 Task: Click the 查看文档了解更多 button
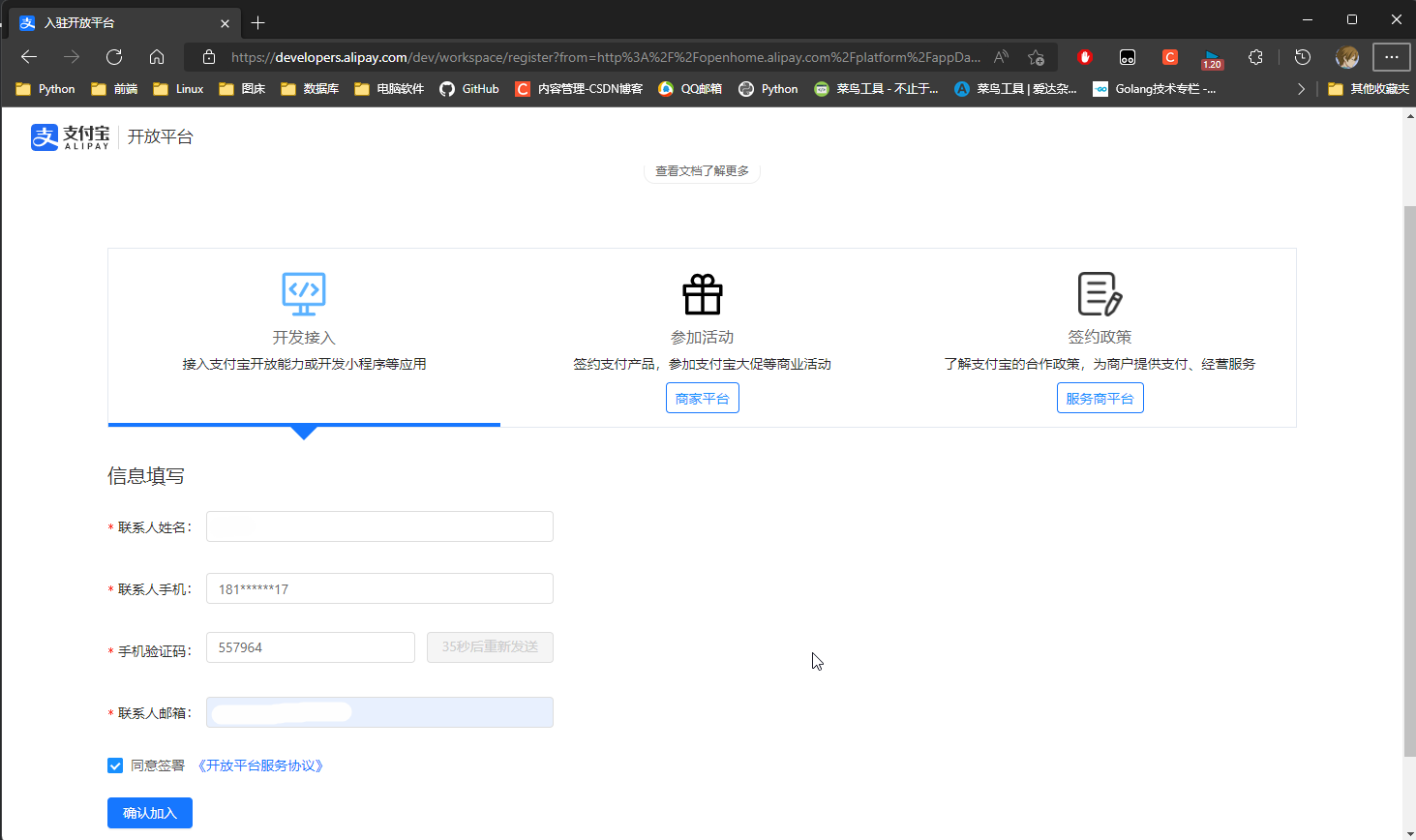coord(703,170)
